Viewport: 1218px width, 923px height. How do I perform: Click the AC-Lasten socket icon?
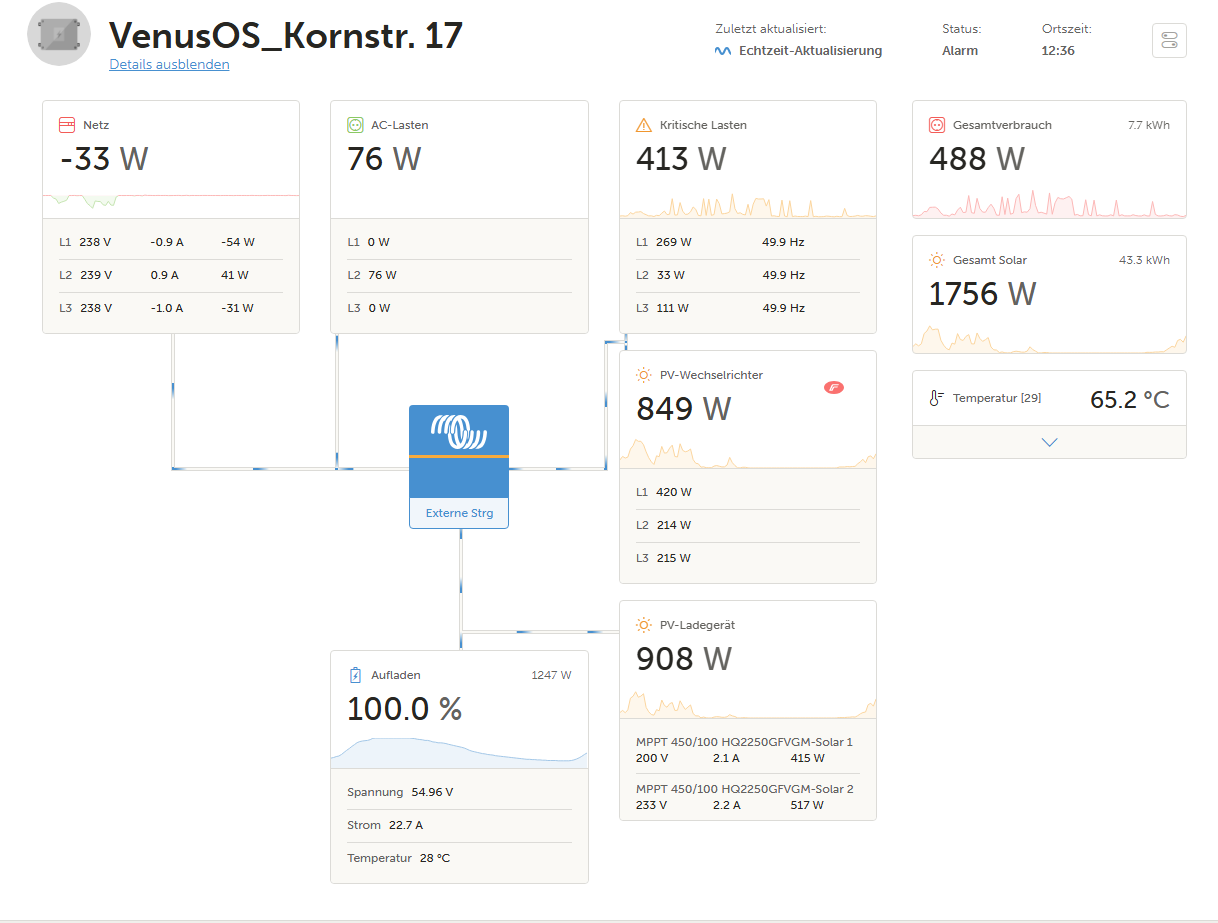tap(355, 125)
